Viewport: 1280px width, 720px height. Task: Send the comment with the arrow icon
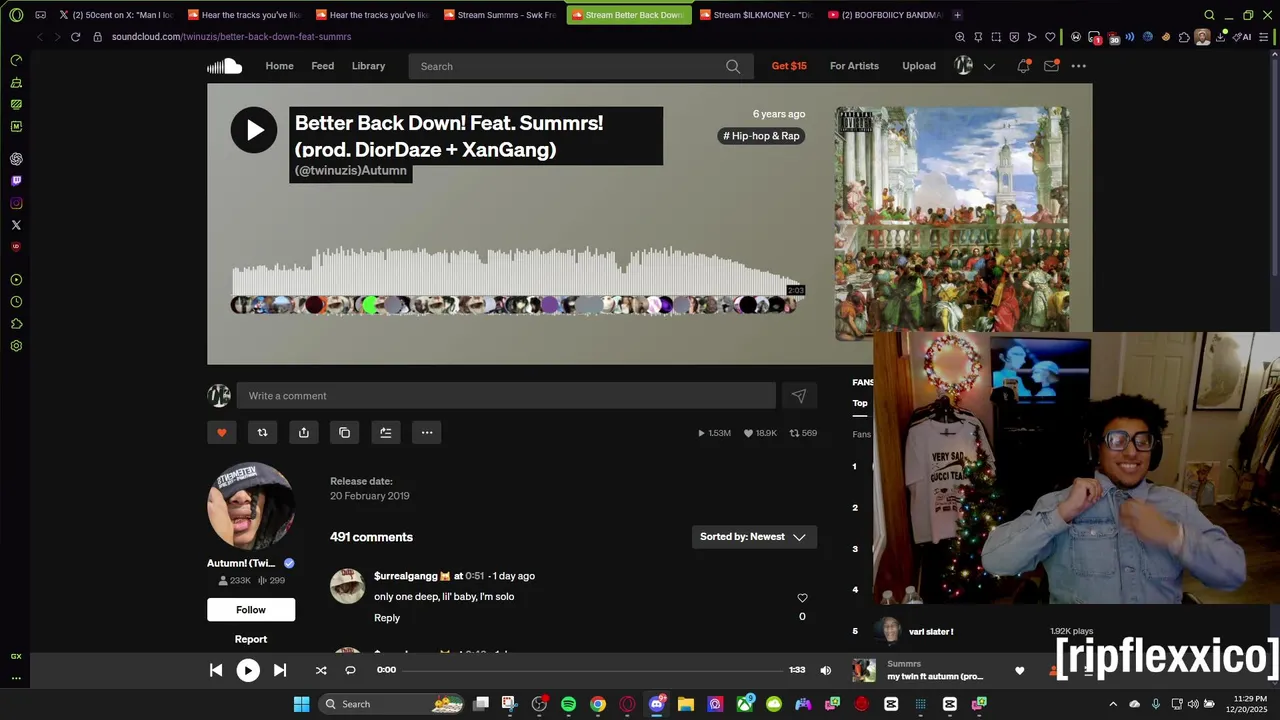pos(798,396)
